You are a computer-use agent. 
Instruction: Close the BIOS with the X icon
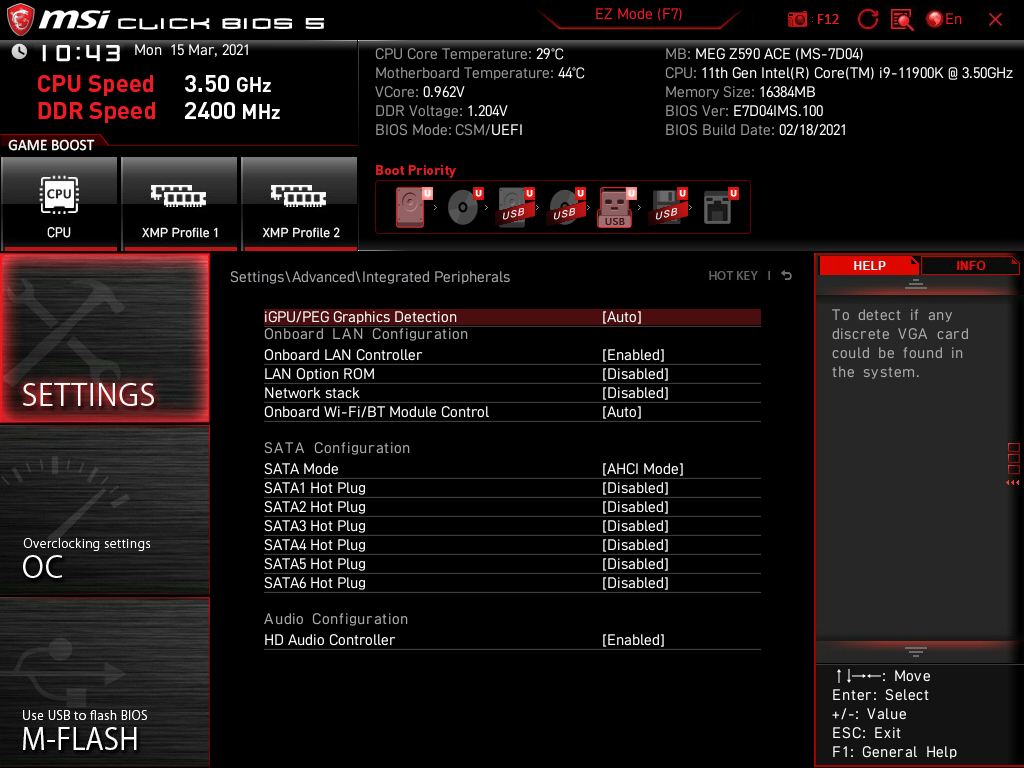tap(995, 20)
